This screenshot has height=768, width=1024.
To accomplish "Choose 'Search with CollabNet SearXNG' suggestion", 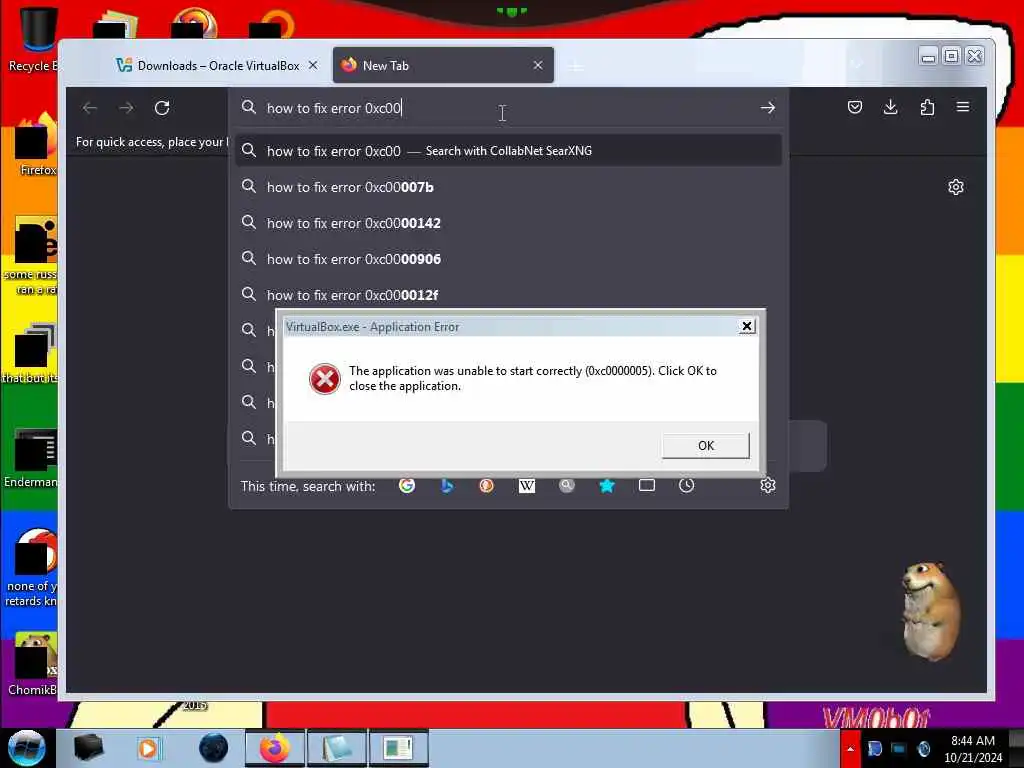I will point(508,151).
